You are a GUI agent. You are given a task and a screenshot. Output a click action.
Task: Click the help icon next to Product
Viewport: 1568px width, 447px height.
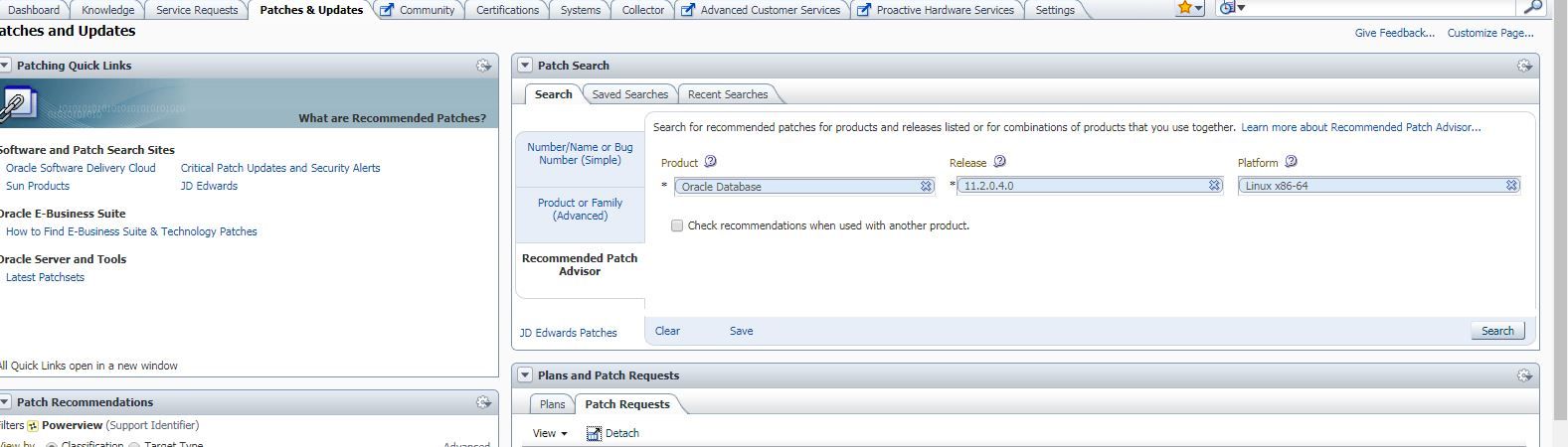(x=710, y=162)
